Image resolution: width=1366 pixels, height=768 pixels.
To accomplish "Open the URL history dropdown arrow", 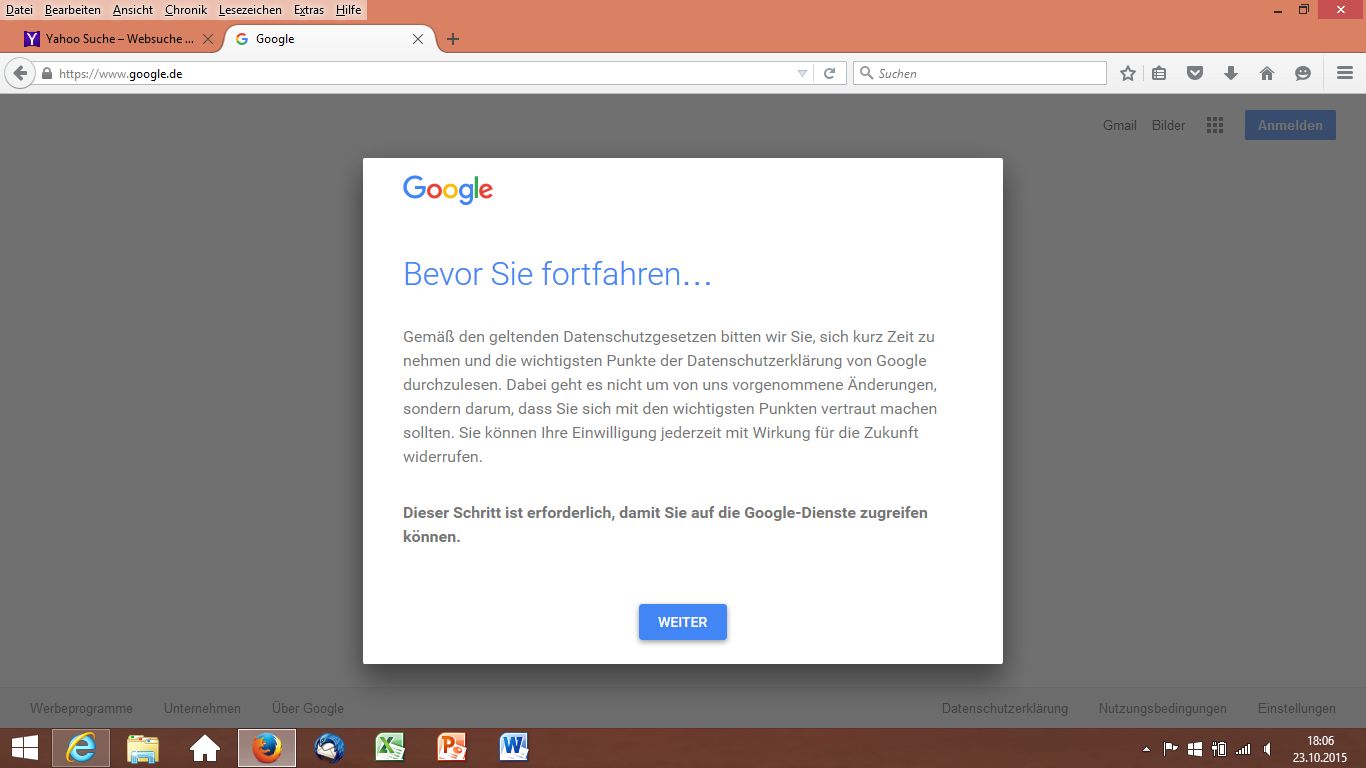I will pos(802,73).
